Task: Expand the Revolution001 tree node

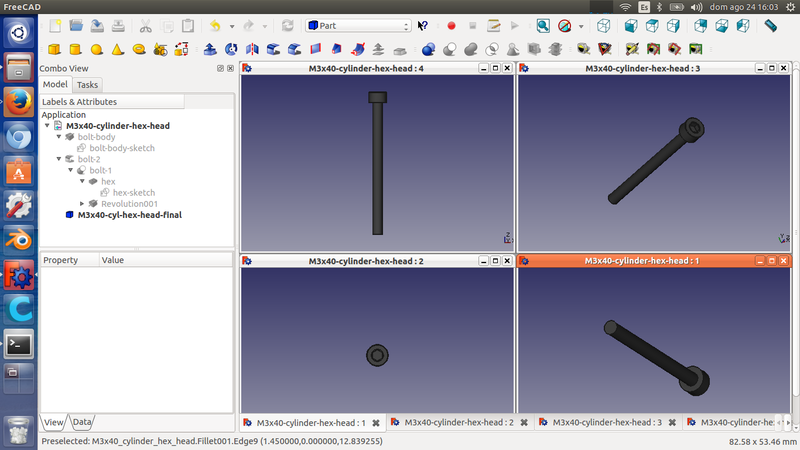Action: click(x=82, y=203)
